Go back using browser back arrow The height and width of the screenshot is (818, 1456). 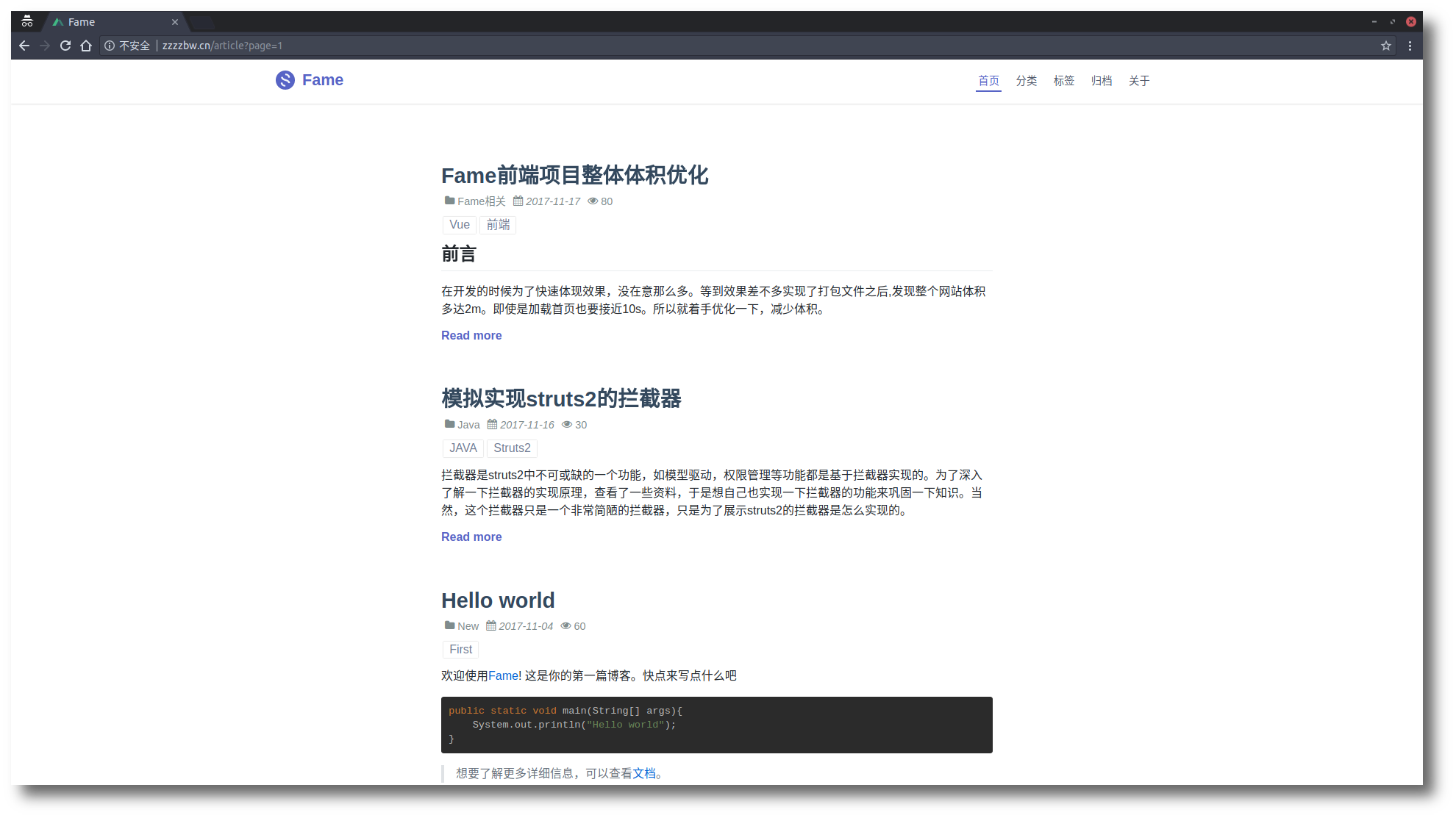(24, 46)
